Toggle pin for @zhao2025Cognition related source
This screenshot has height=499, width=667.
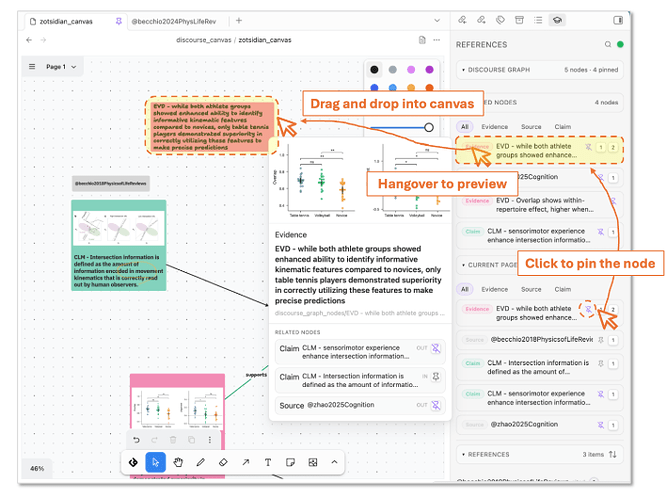pos(436,405)
